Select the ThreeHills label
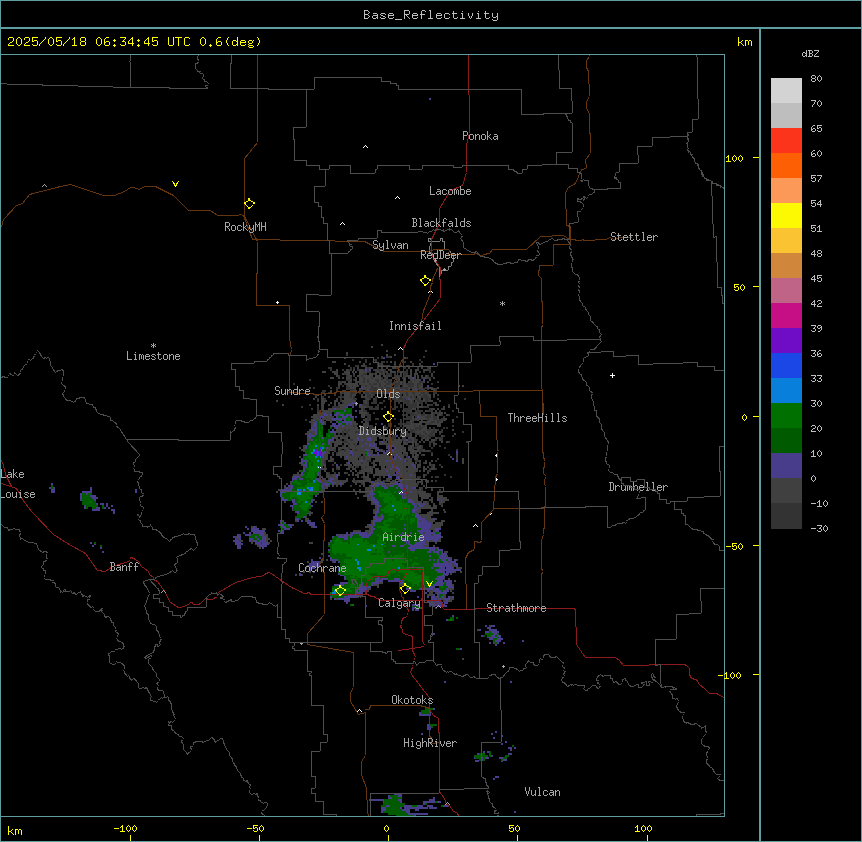The width and height of the screenshot is (862, 842). [537, 418]
